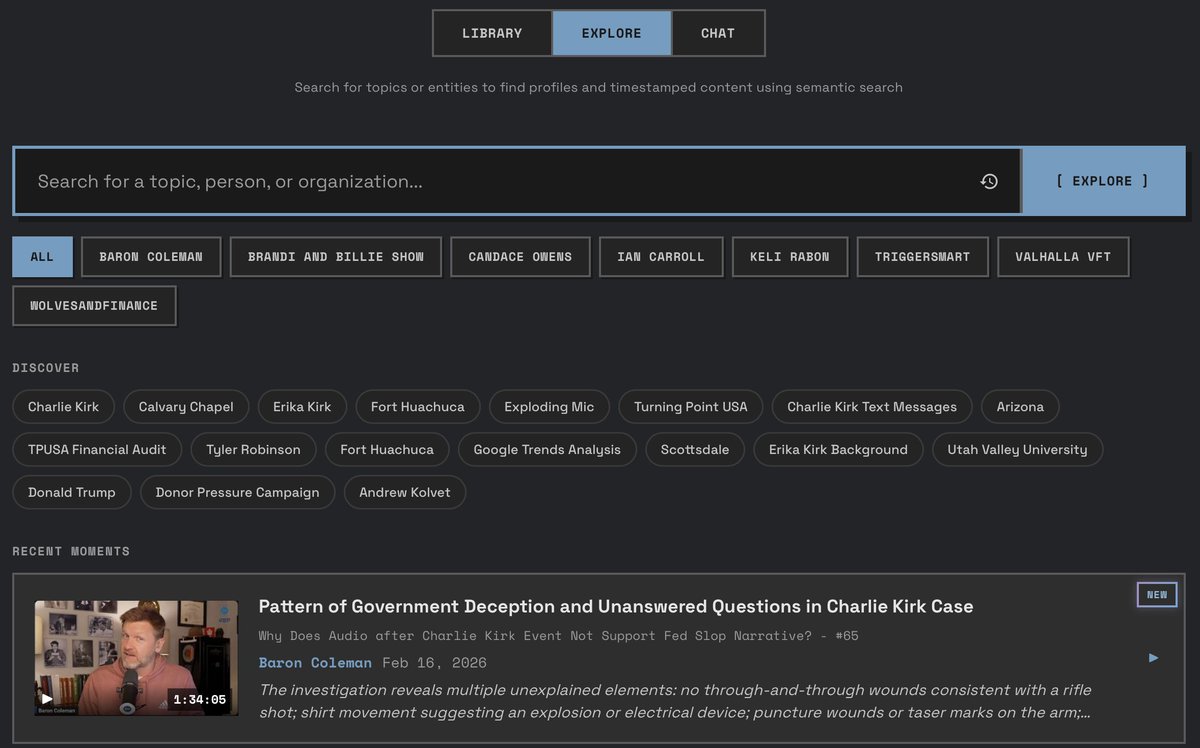1200x748 pixels.
Task: Filter by Triggersmart channel
Action: [x=923, y=257]
